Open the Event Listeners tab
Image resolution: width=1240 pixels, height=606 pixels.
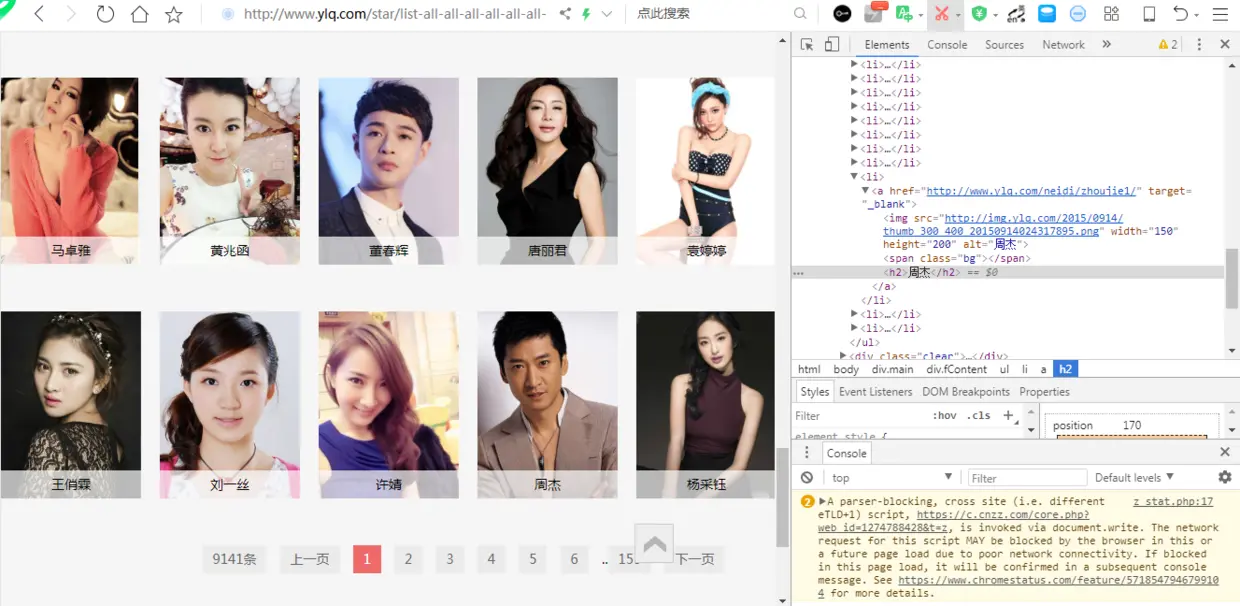[875, 392]
